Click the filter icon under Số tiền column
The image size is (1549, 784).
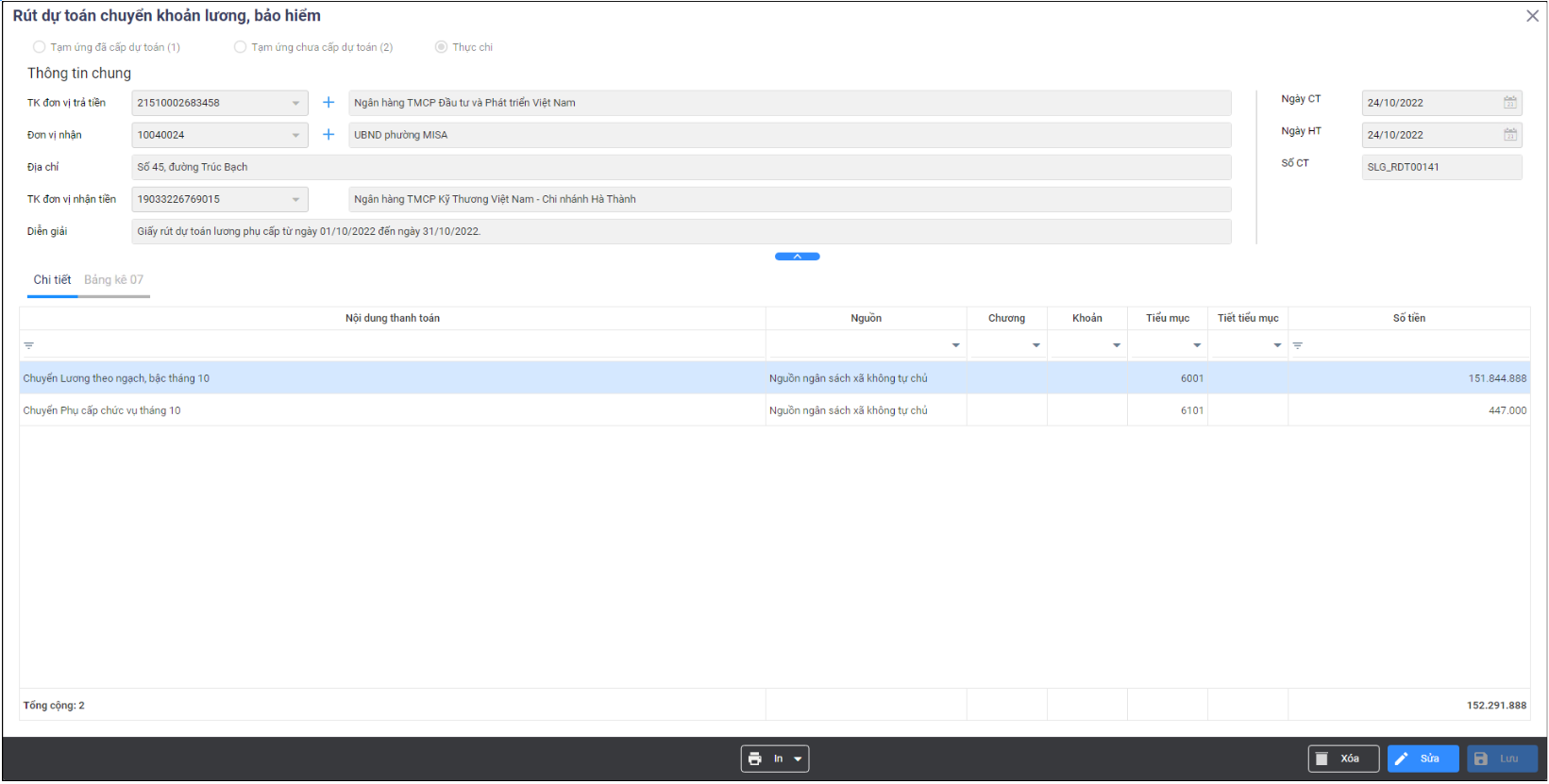click(1298, 345)
